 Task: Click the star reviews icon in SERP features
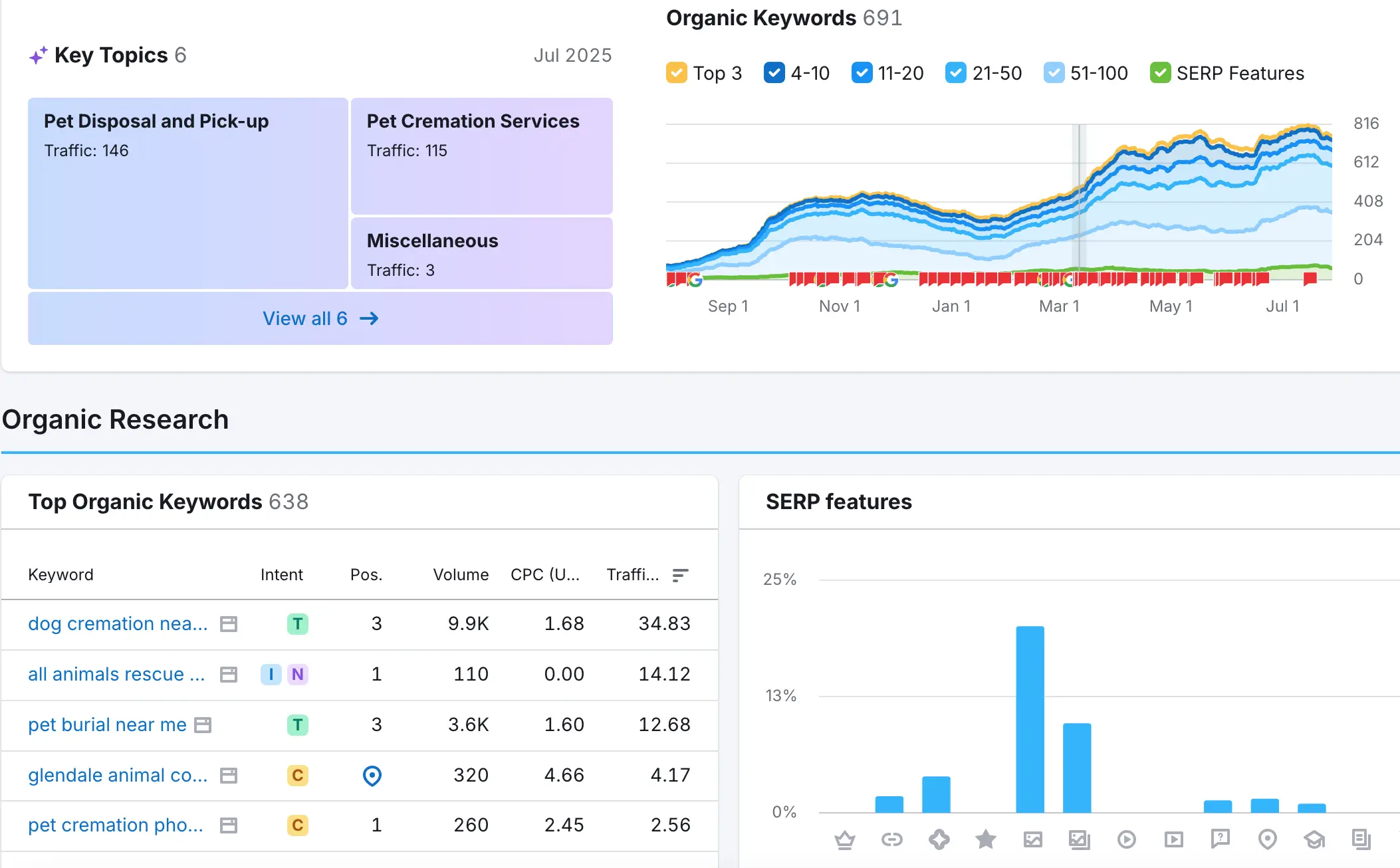[985, 840]
